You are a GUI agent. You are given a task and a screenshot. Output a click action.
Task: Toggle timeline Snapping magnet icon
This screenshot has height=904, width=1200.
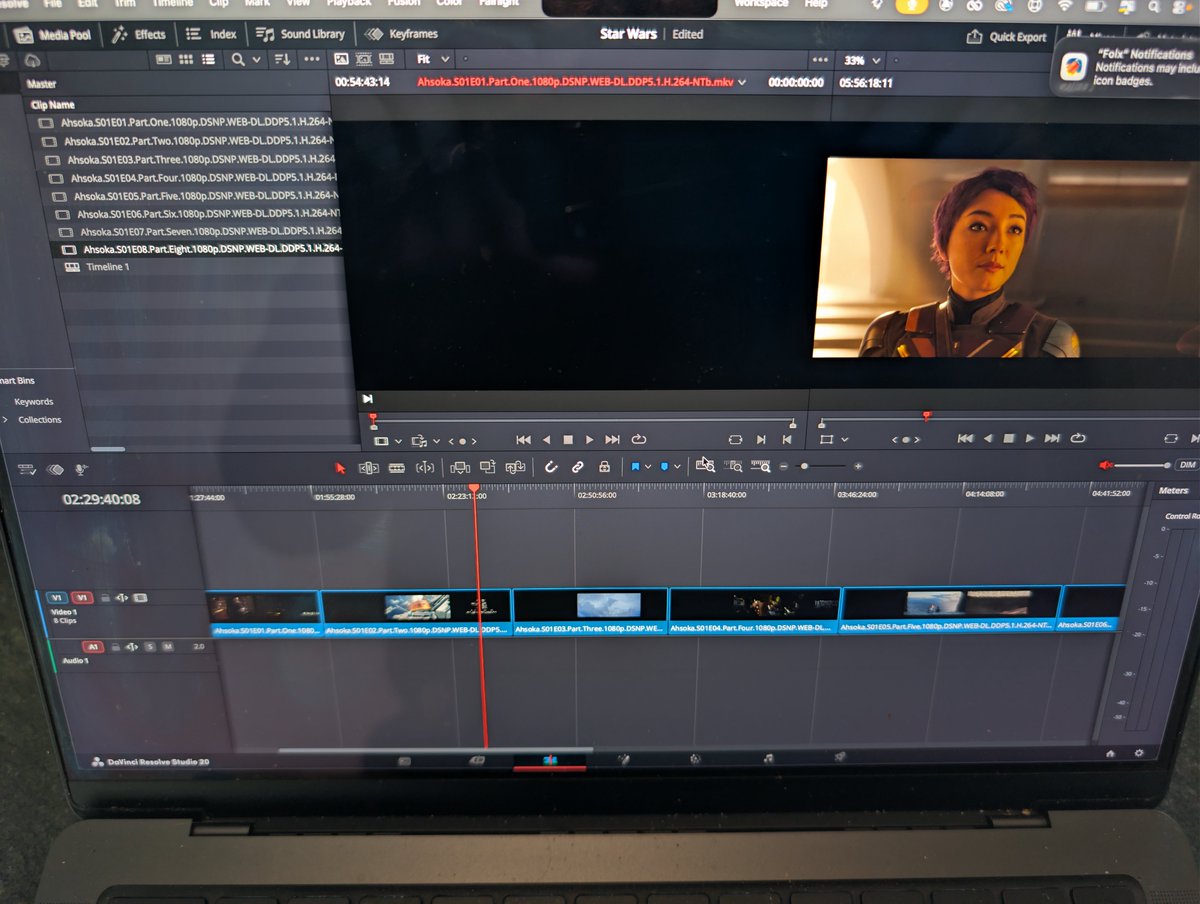(x=550, y=467)
